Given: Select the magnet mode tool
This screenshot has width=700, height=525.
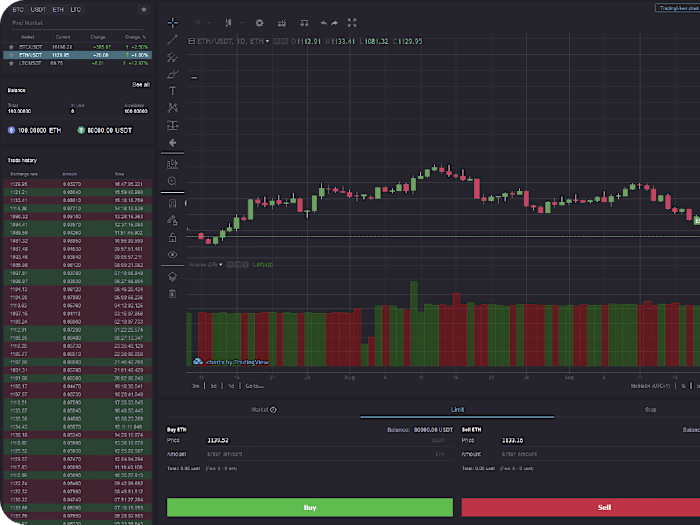Looking at the screenshot, I should [x=172, y=204].
